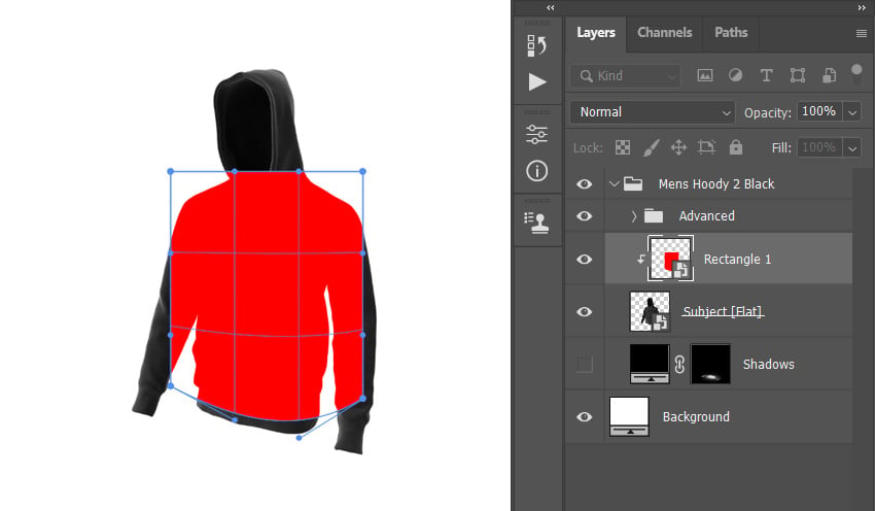Lock transparent pixels icon
The image size is (875, 511).
[622, 147]
